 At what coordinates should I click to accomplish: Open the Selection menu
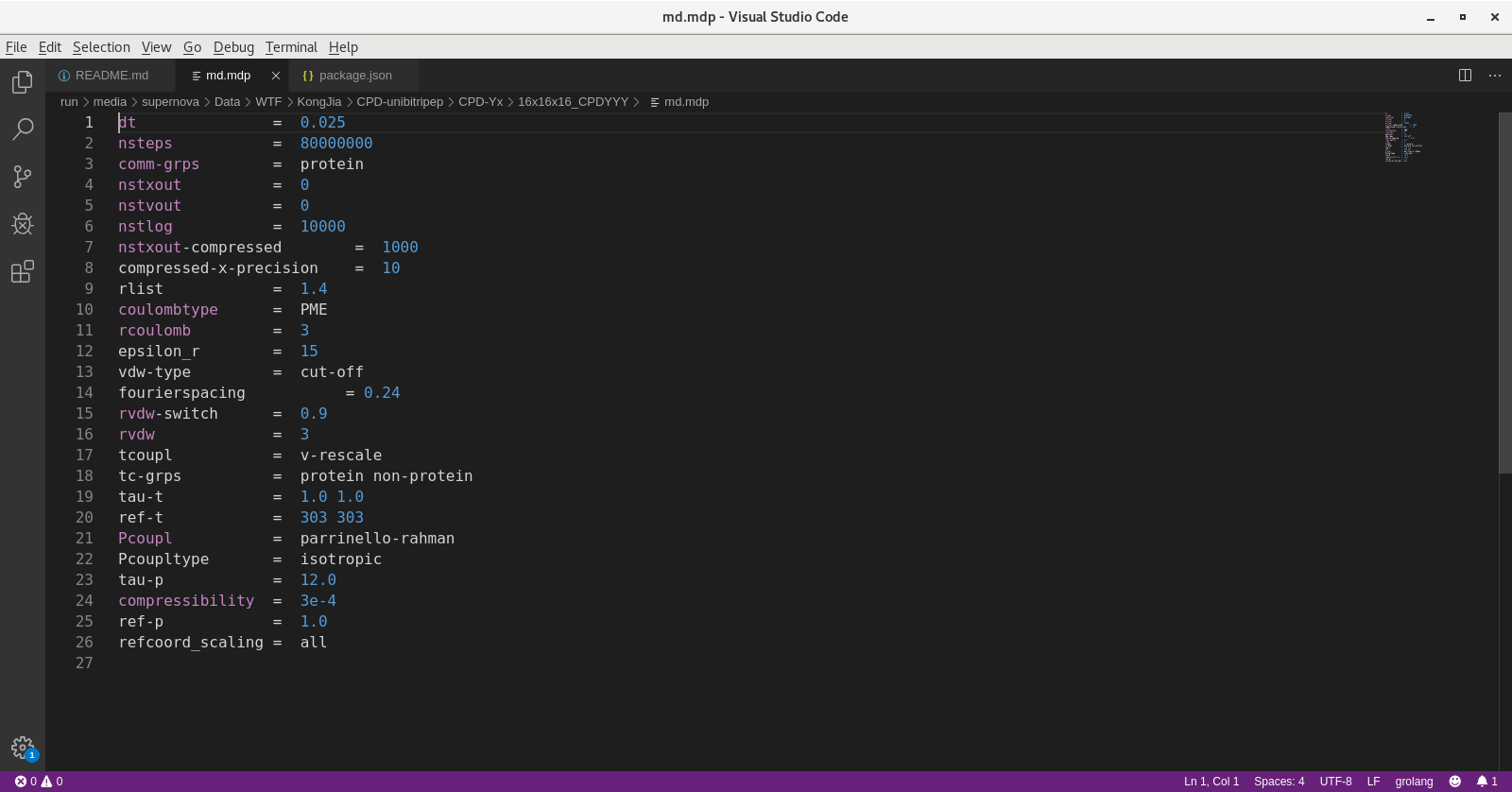pos(101,47)
